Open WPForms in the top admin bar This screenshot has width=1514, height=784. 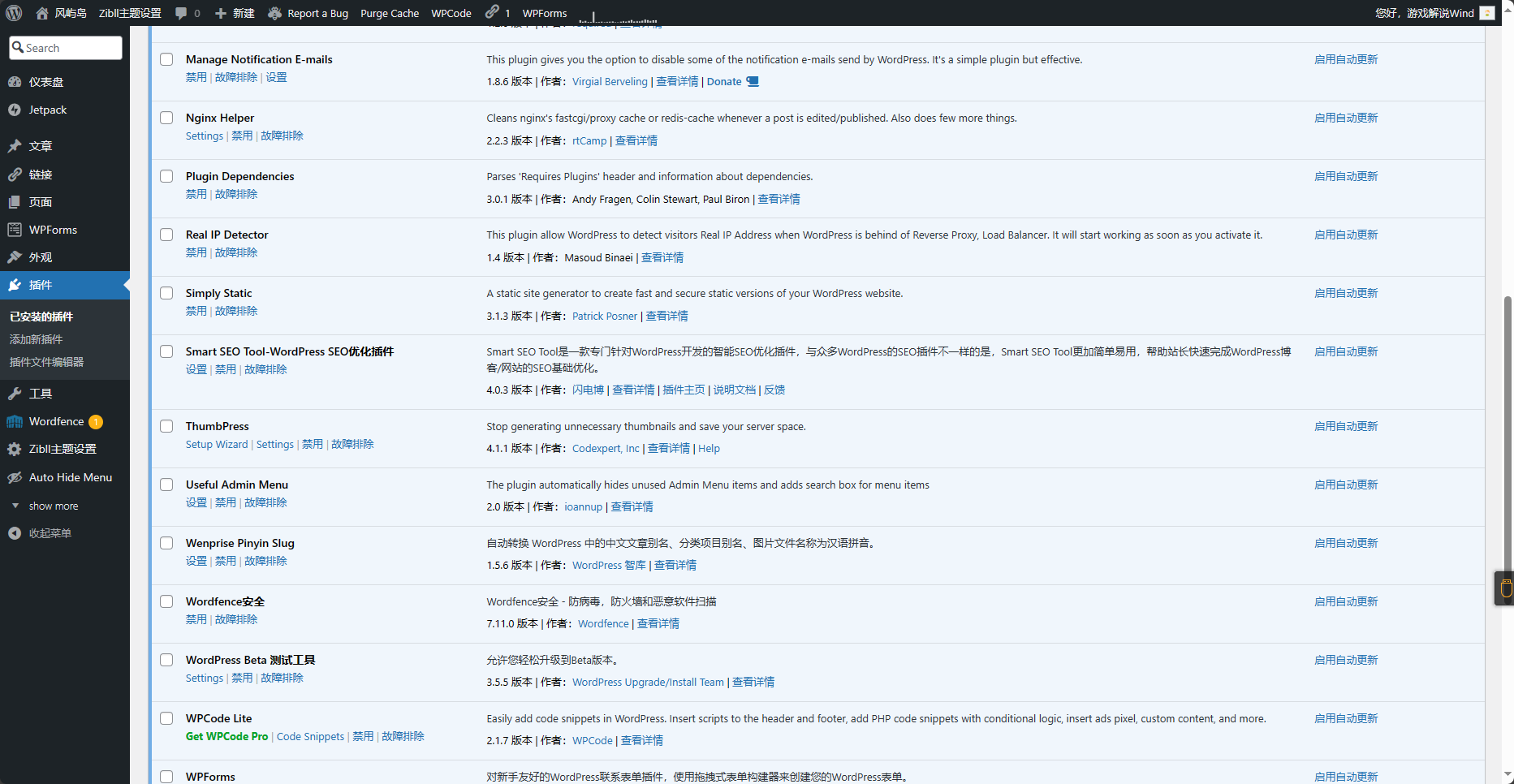(545, 13)
